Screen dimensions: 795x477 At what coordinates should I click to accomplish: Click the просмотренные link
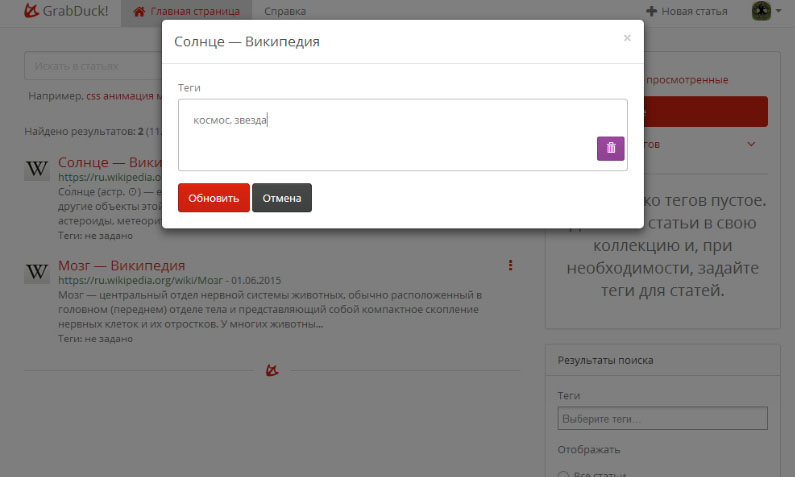pos(687,80)
